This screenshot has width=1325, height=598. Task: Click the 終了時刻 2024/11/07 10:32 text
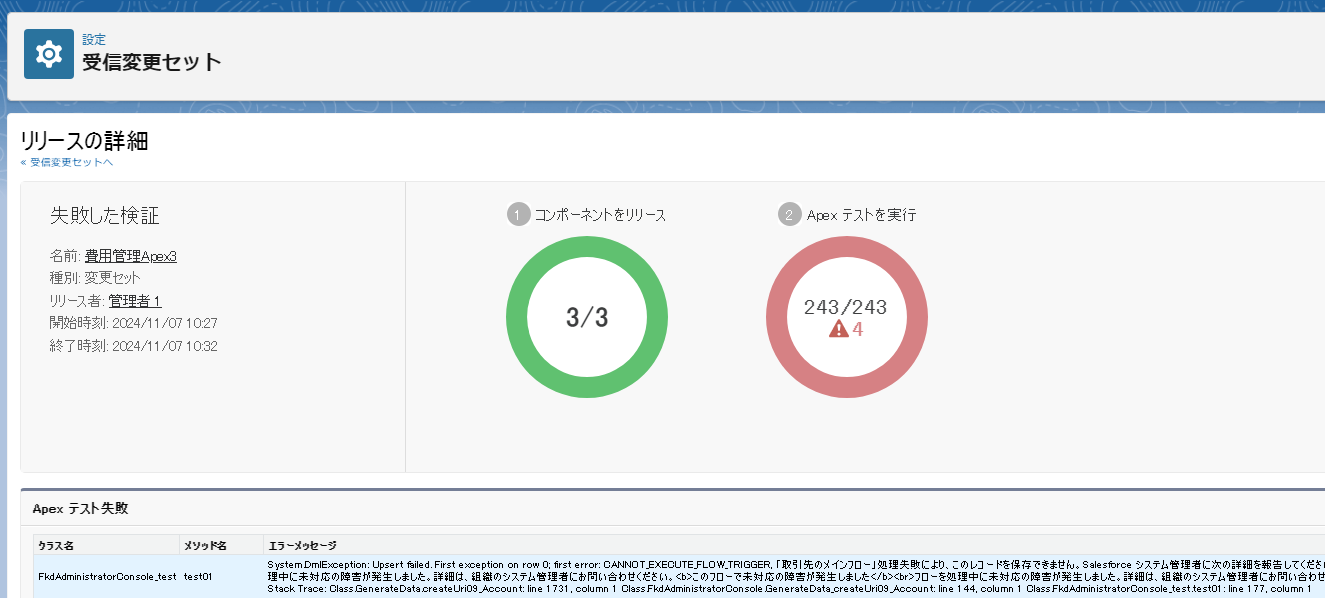(134, 346)
